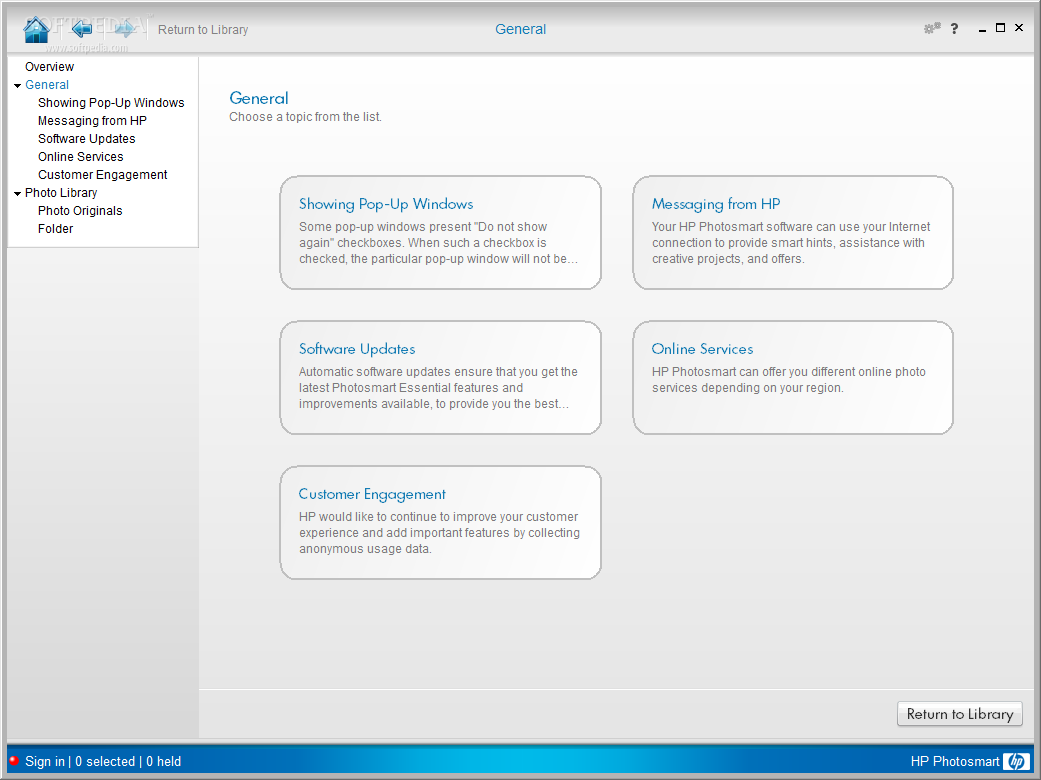The width and height of the screenshot is (1041, 780).
Task: Click the red sign-in status dot
Action: pos(13,761)
